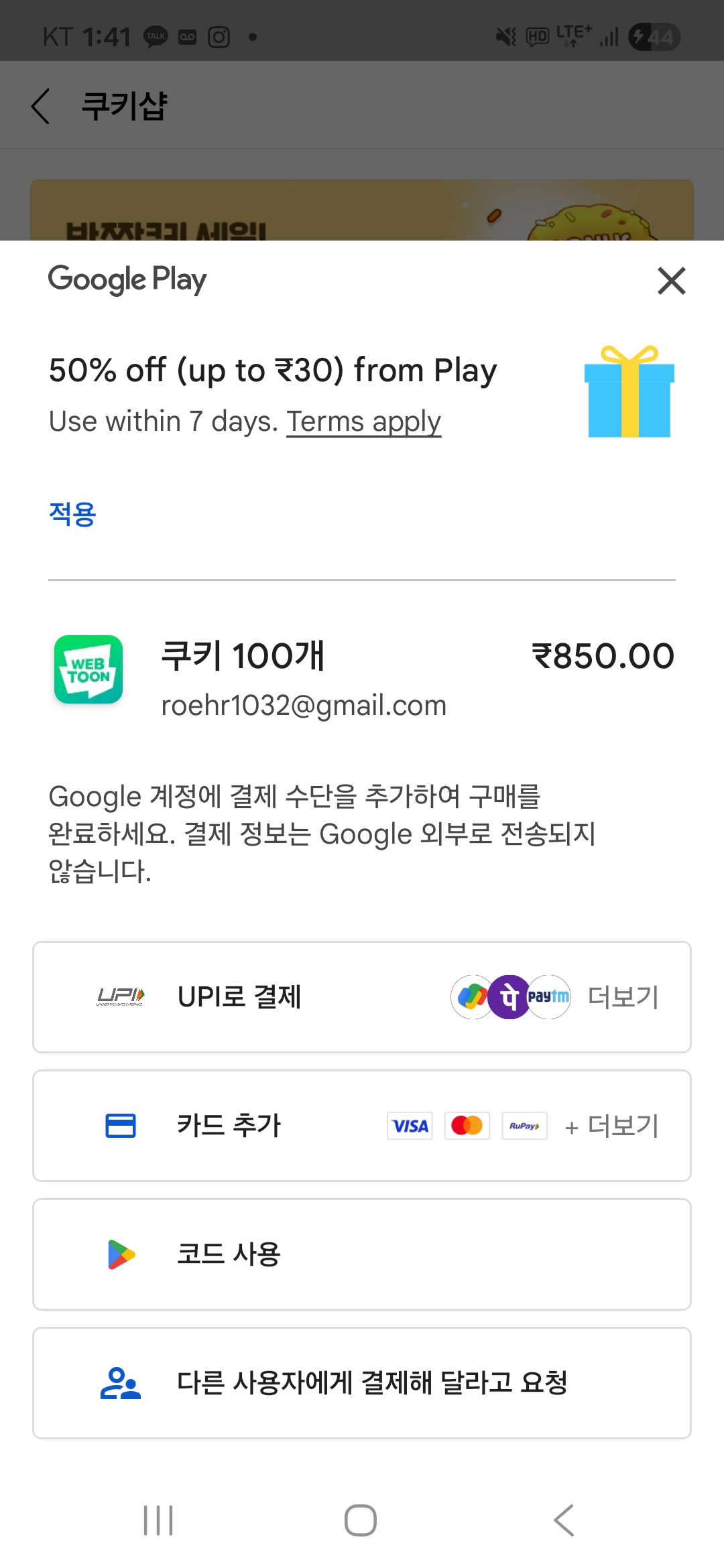This screenshot has width=724, height=1568.
Task: Tap the Google Pay icon
Action: tap(471, 997)
